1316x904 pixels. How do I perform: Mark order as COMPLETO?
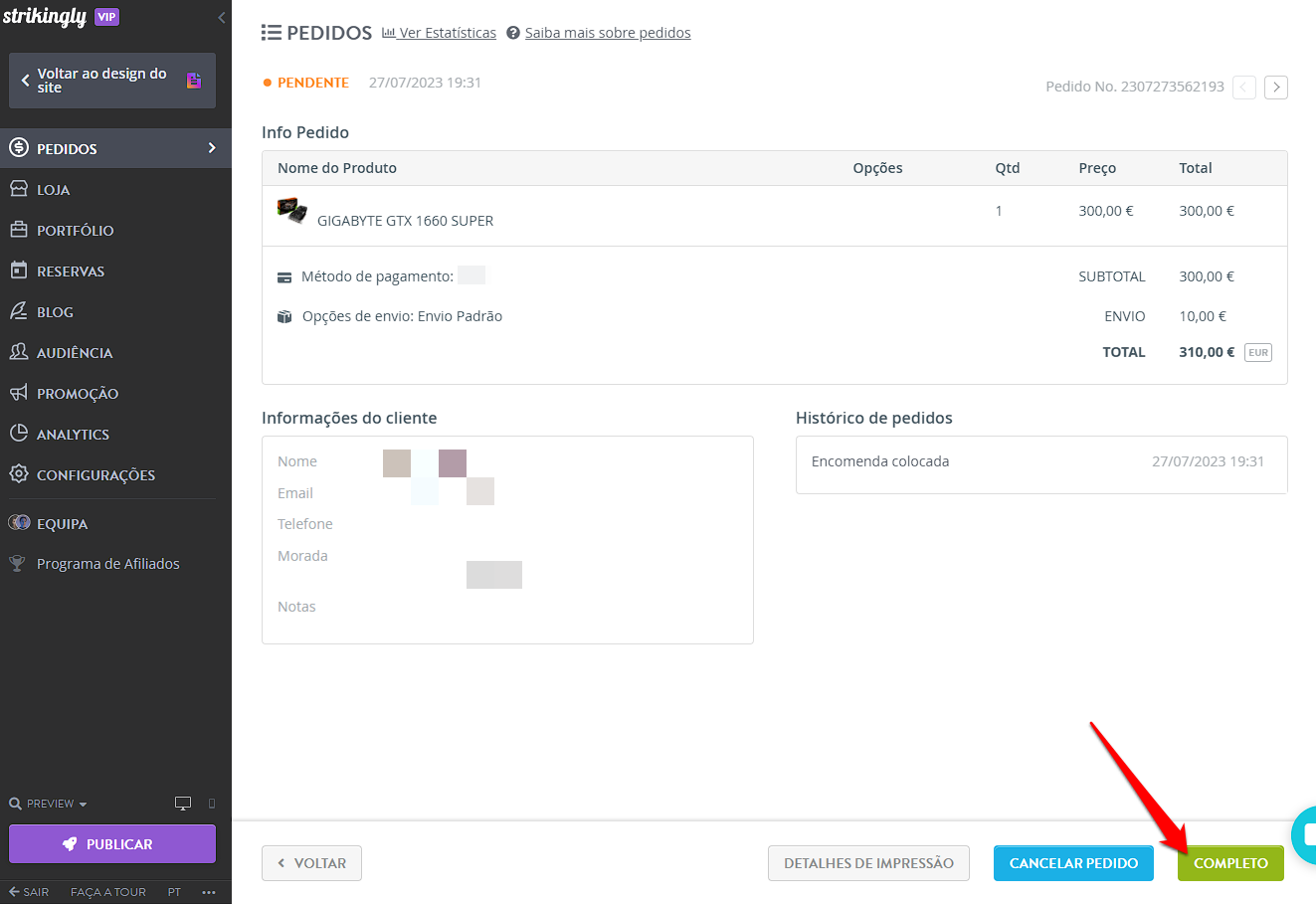tap(1230, 863)
